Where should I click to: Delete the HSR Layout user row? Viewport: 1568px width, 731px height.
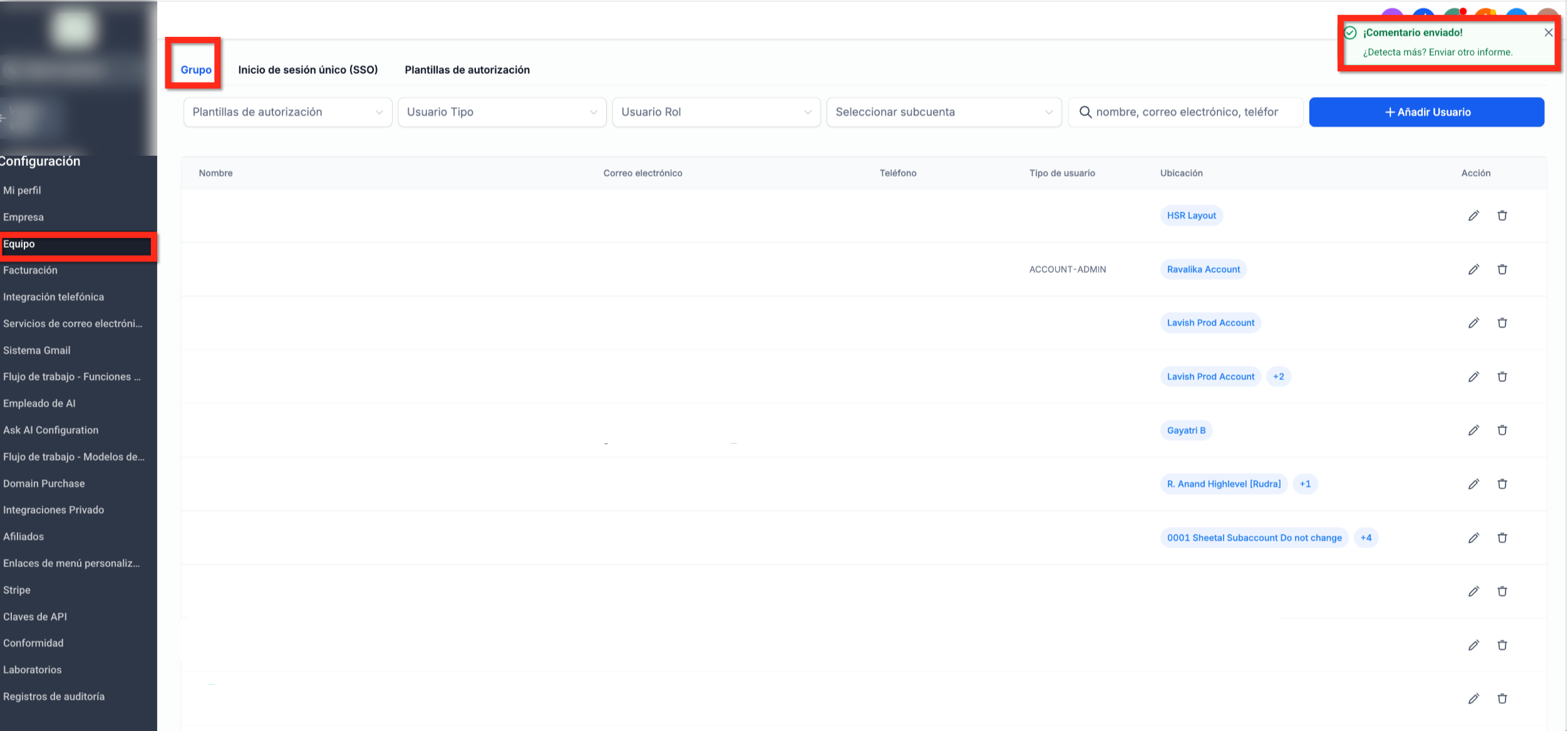pos(1503,215)
